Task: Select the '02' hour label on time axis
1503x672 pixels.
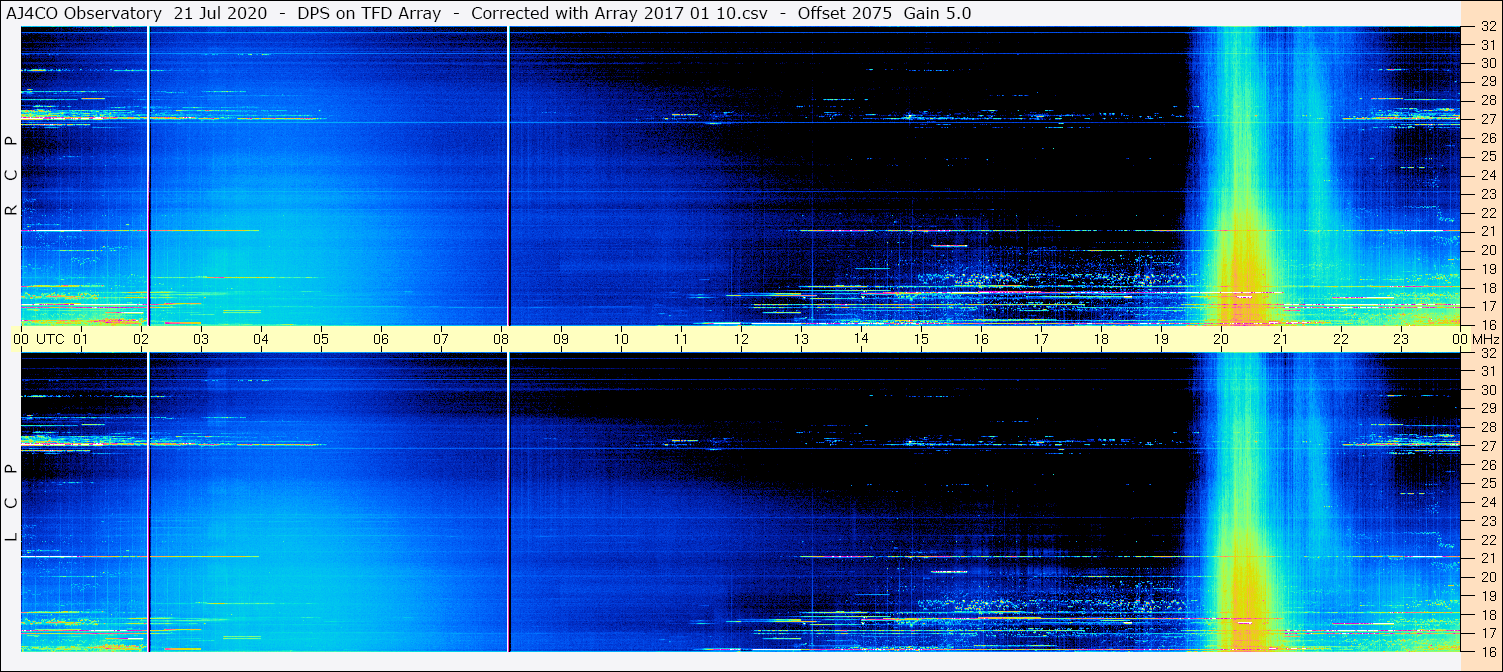Action: 141,339
